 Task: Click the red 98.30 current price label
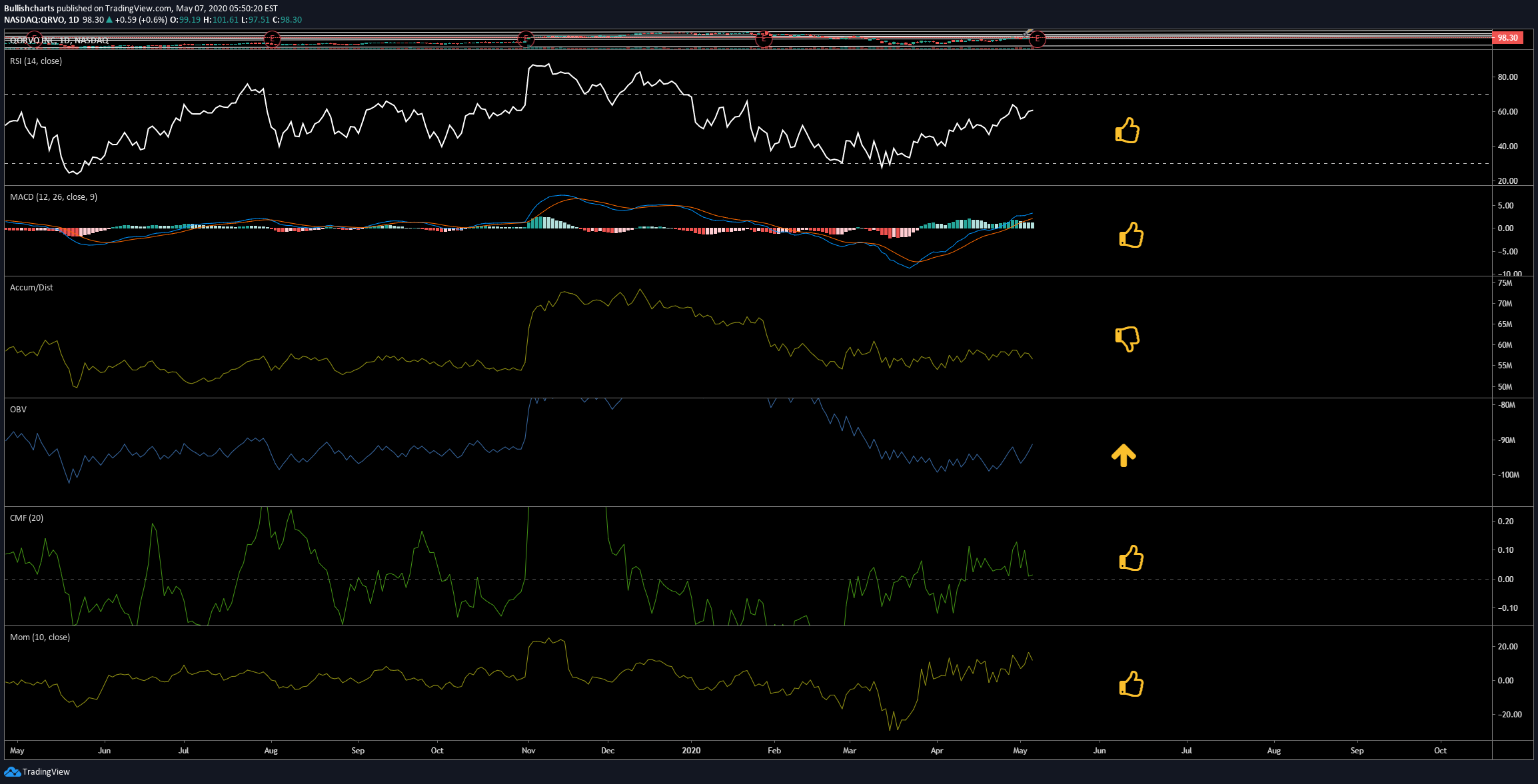[1508, 38]
